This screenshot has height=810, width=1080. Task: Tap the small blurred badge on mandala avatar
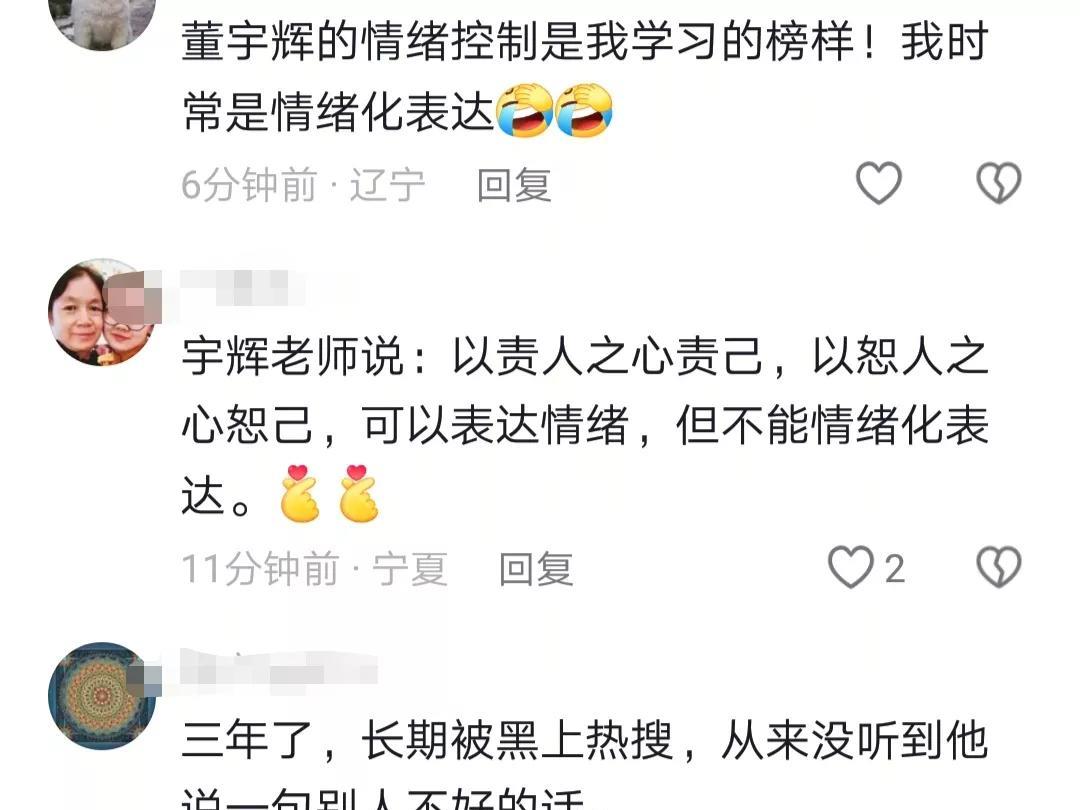pos(143,678)
